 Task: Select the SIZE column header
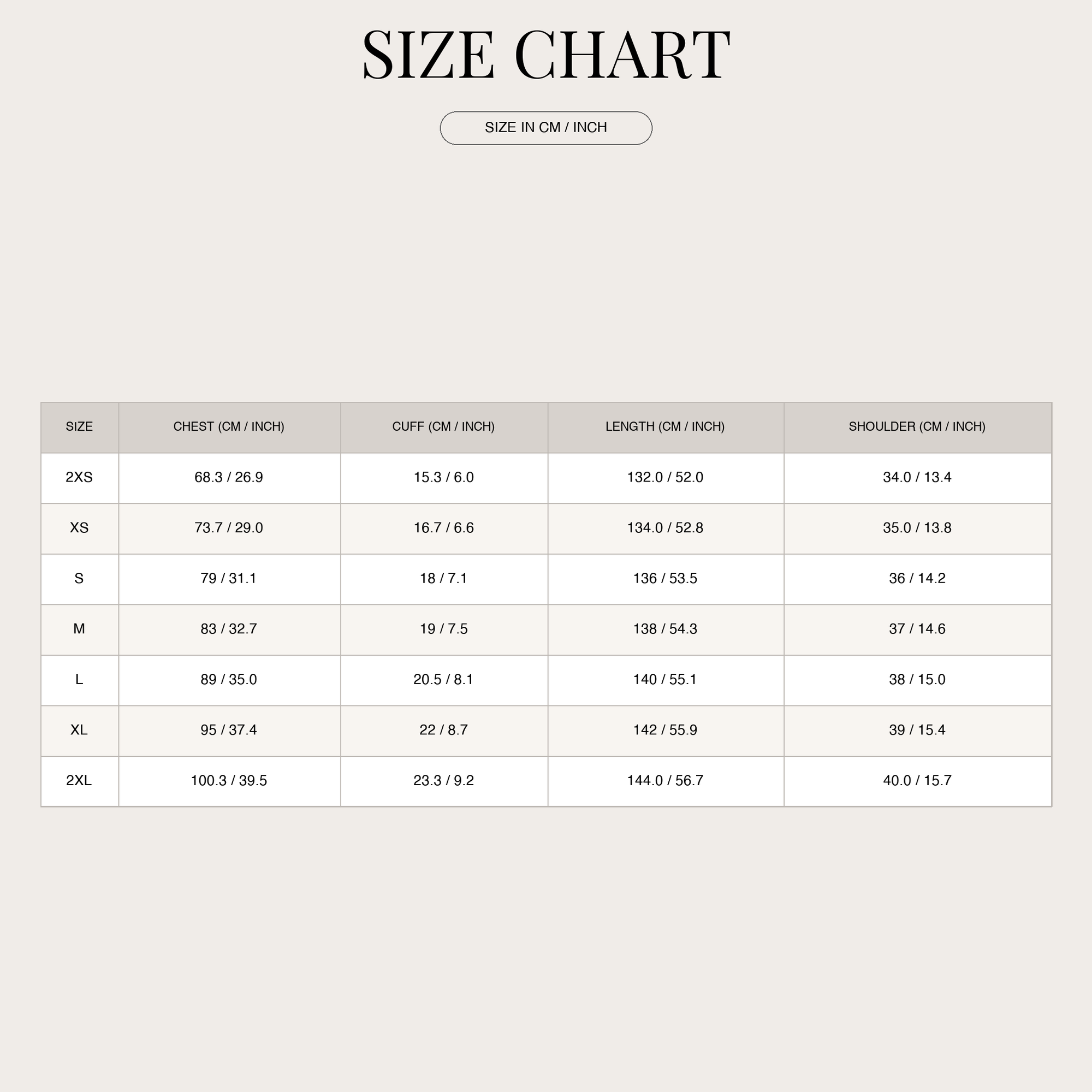tap(79, 427)
